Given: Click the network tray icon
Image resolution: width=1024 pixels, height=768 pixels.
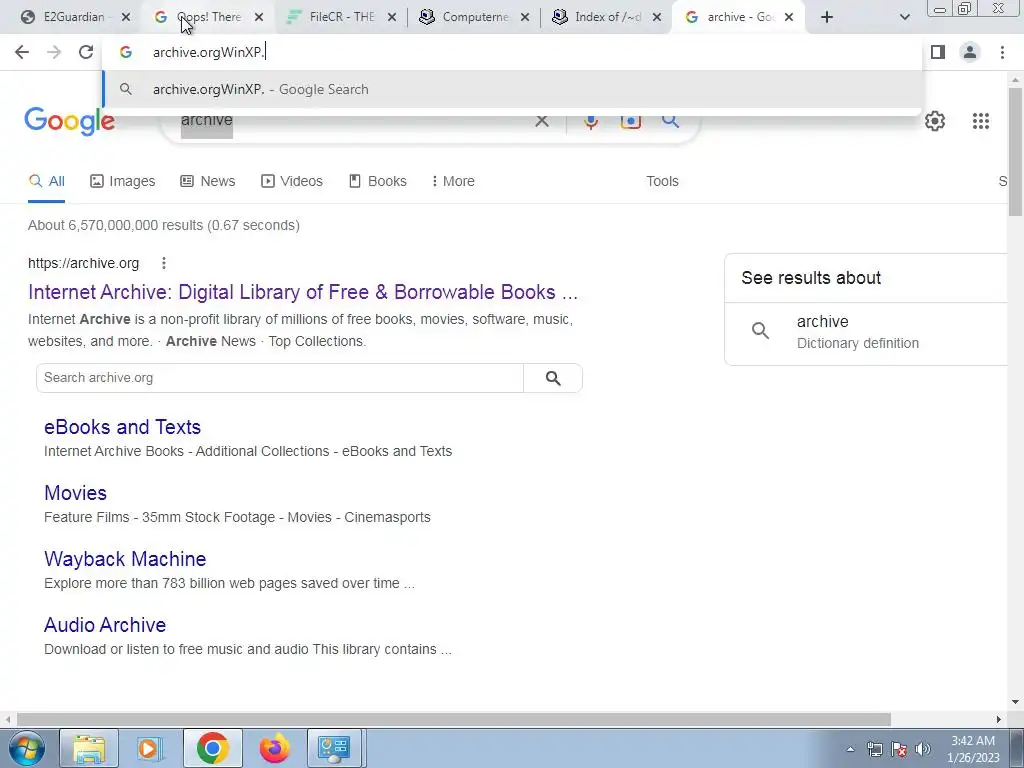Looking at the screenshot, I should (874, 749).
